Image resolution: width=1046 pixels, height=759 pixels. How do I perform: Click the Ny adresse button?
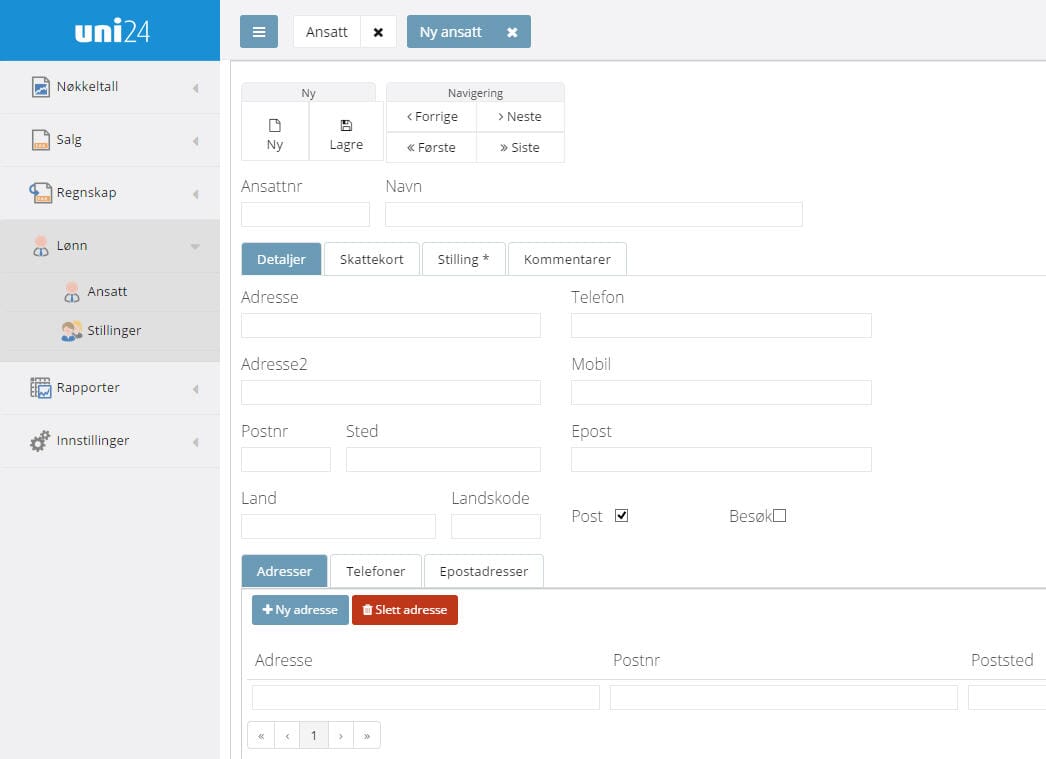pos(300,610)
